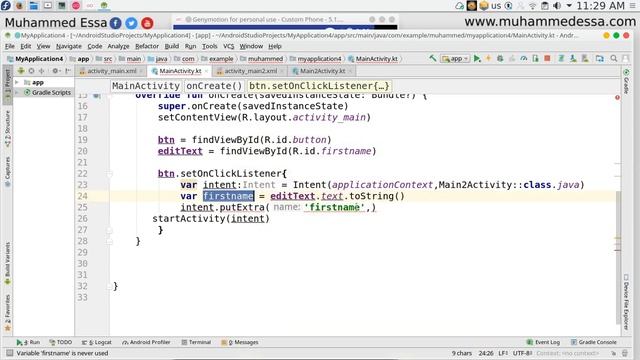Click the btn.setOnClickListener{...} breadcrumb
The image size is (640, 360).
(x=319, y=86)
